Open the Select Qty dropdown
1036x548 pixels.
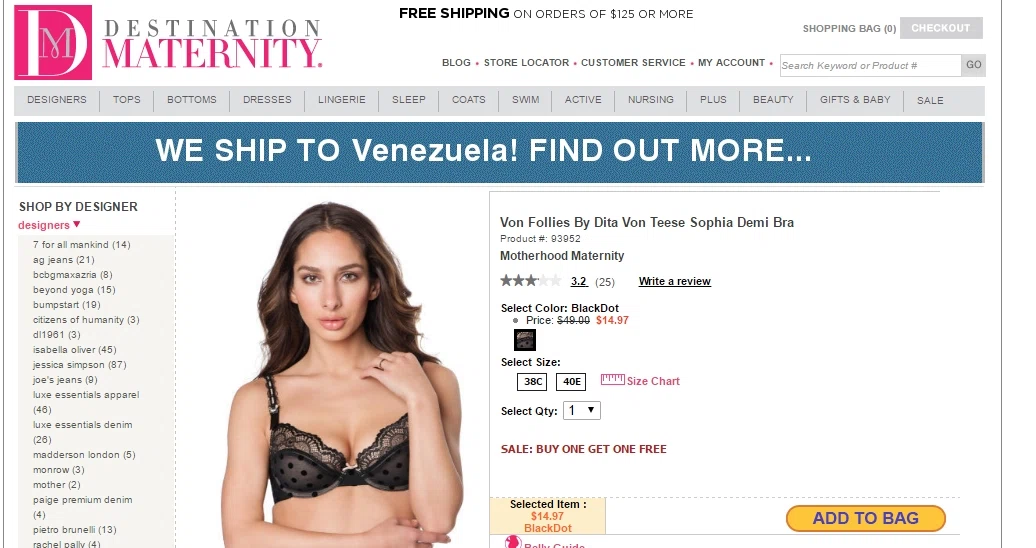point(581,411)
